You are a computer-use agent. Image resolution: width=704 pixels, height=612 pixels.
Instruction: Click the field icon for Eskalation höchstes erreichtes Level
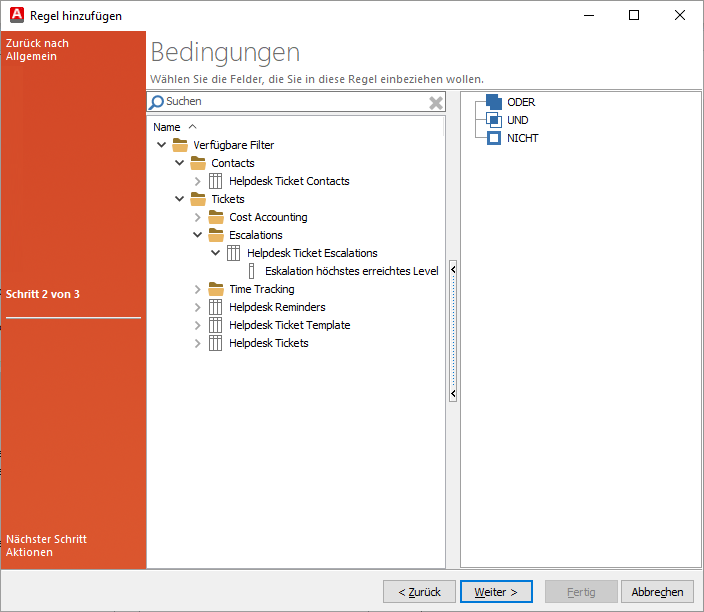(x=252, y=271)
